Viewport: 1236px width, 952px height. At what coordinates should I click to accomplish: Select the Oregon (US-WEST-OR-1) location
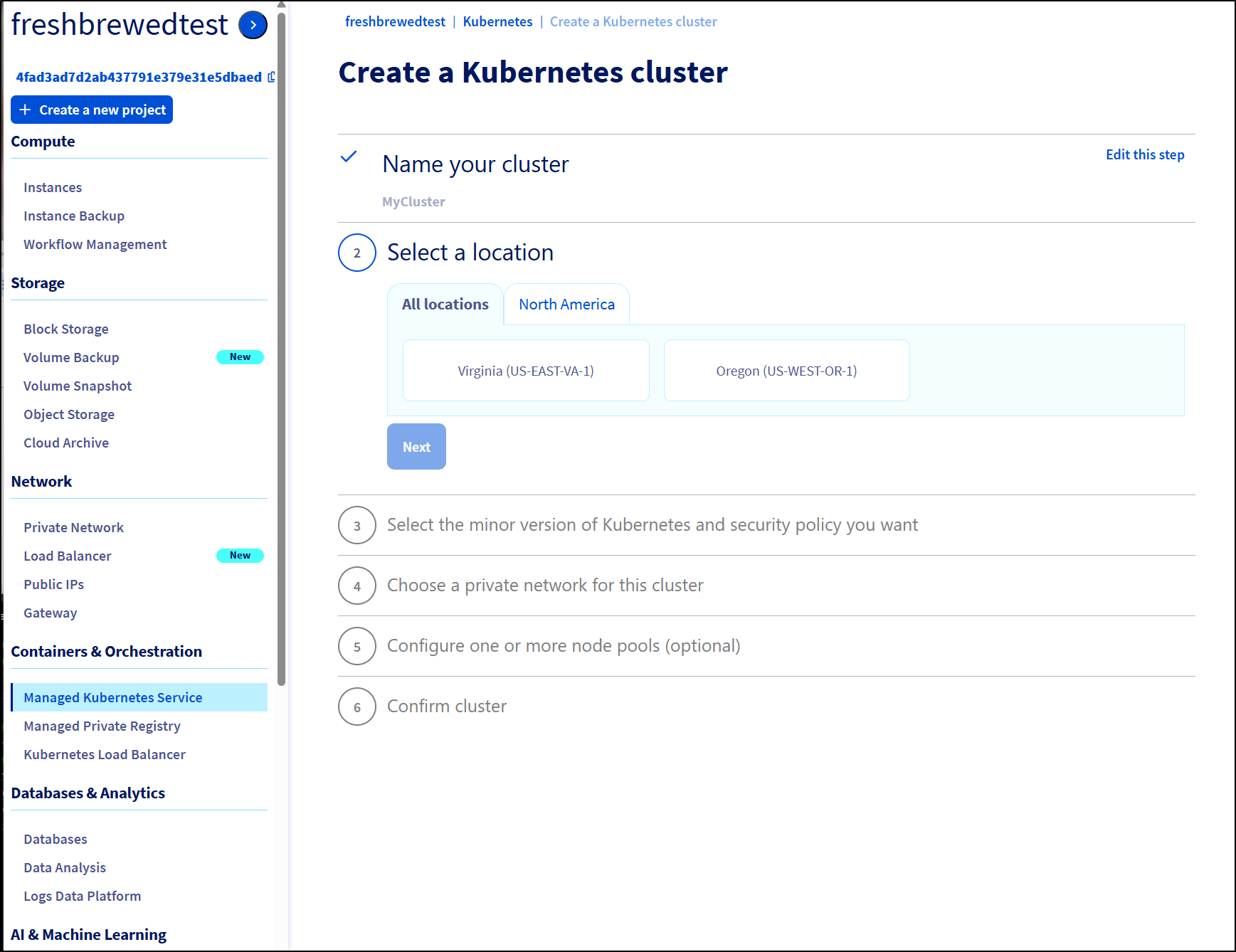786,371
